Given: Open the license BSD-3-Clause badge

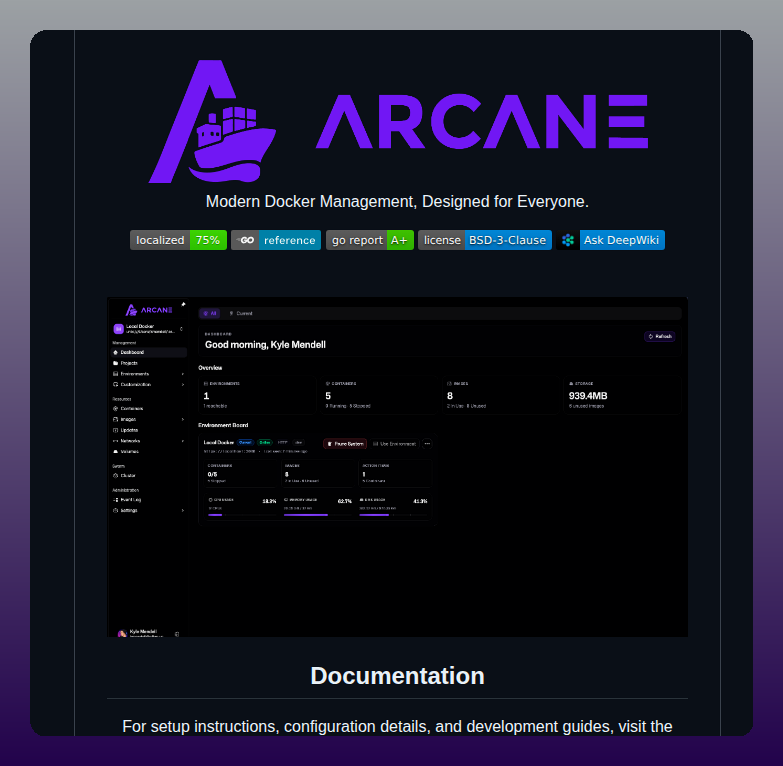Looking at the screenshot, I should (485, 240).
